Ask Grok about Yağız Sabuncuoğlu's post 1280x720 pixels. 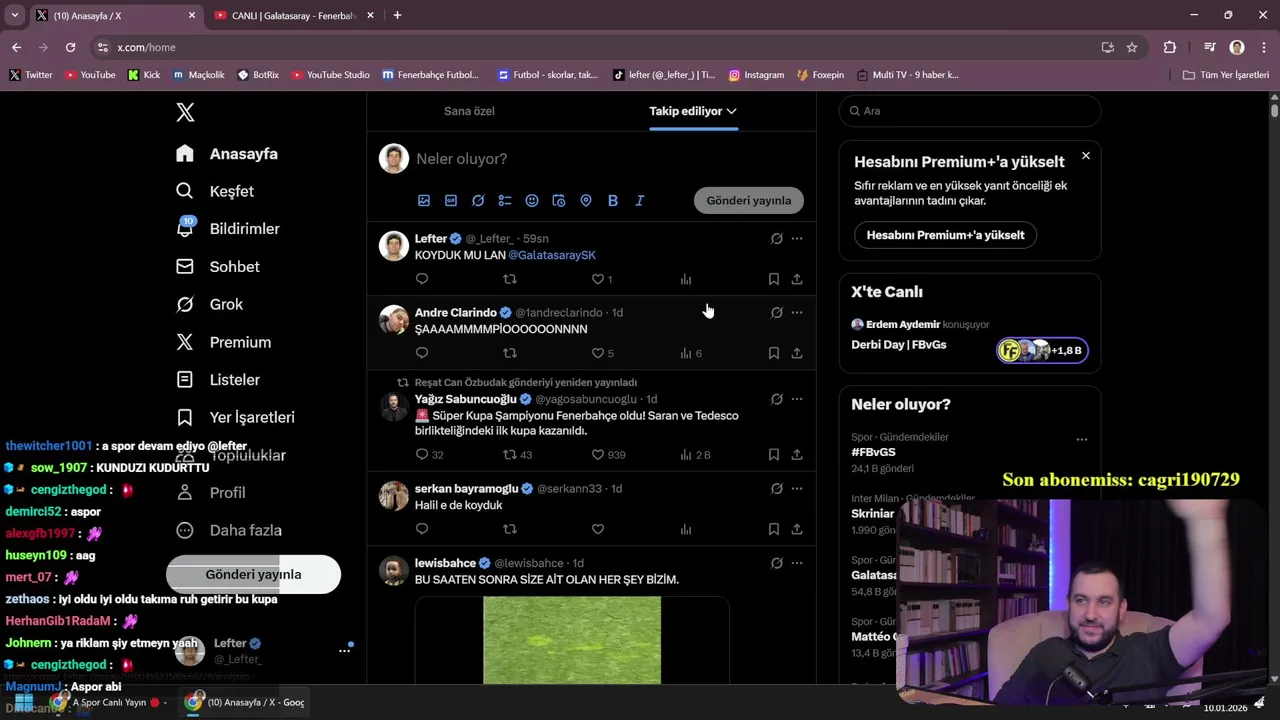pos(776,399)
